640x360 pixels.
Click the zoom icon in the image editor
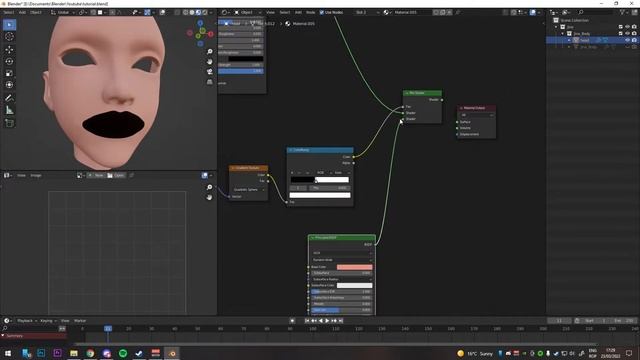(x=209, y=187)
